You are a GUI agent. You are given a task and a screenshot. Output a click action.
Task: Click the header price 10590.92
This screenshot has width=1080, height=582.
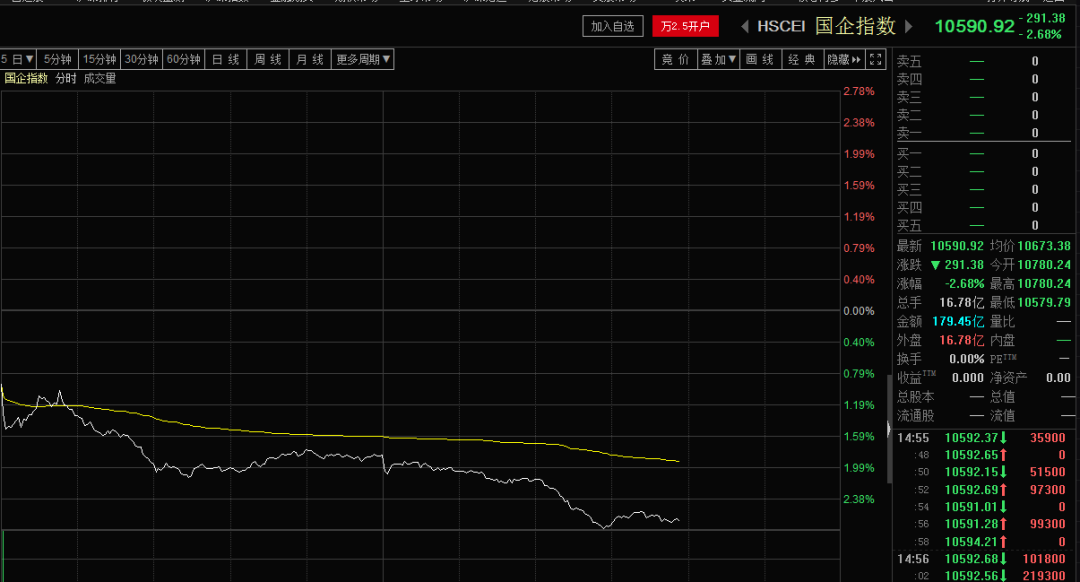[974, 27]
